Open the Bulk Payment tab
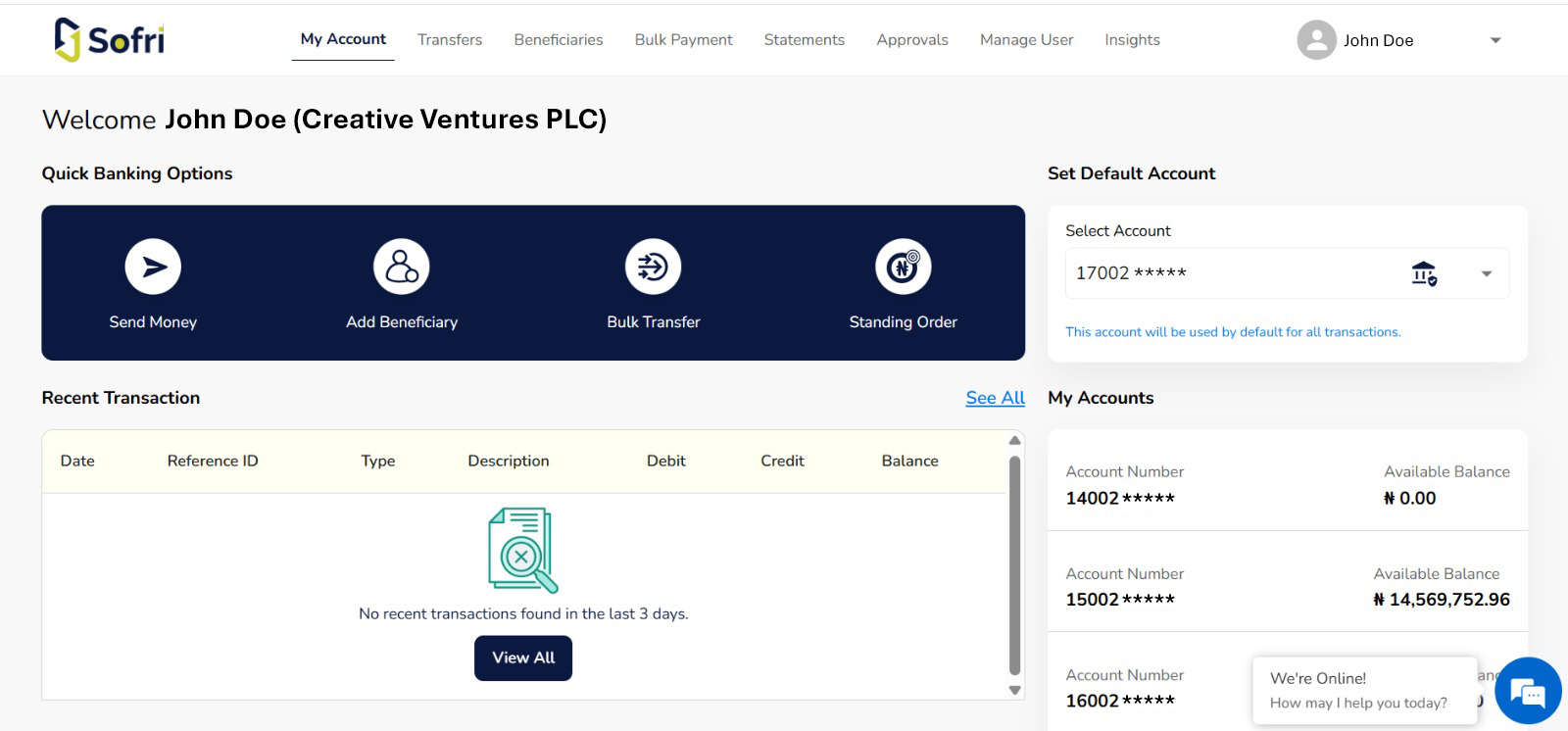1568x731 pixels. pyautogui.click(x=683, y=40)
